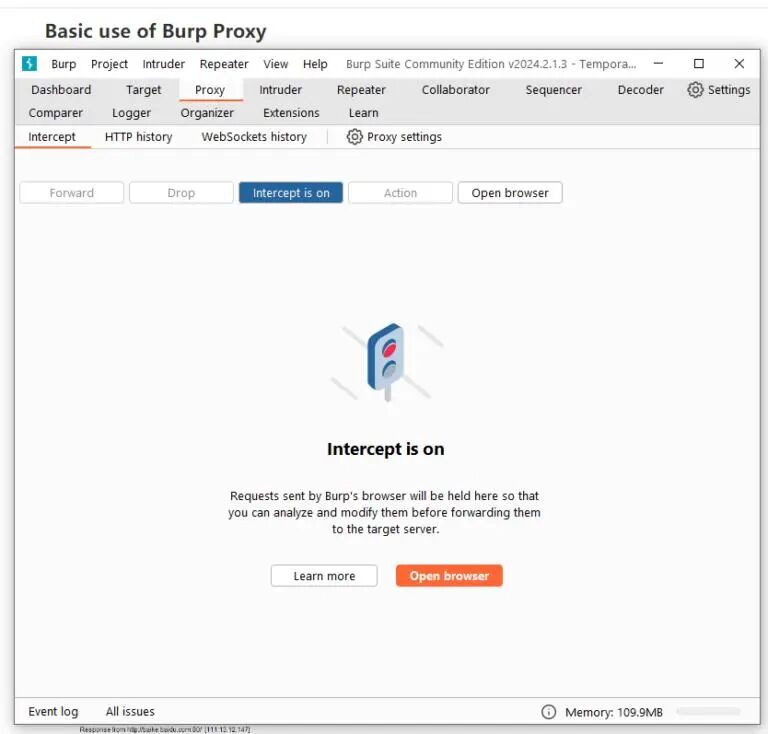Switch to the HTTP history tab
The width and height of the screenshot is (768, 734).
point(138,137)
